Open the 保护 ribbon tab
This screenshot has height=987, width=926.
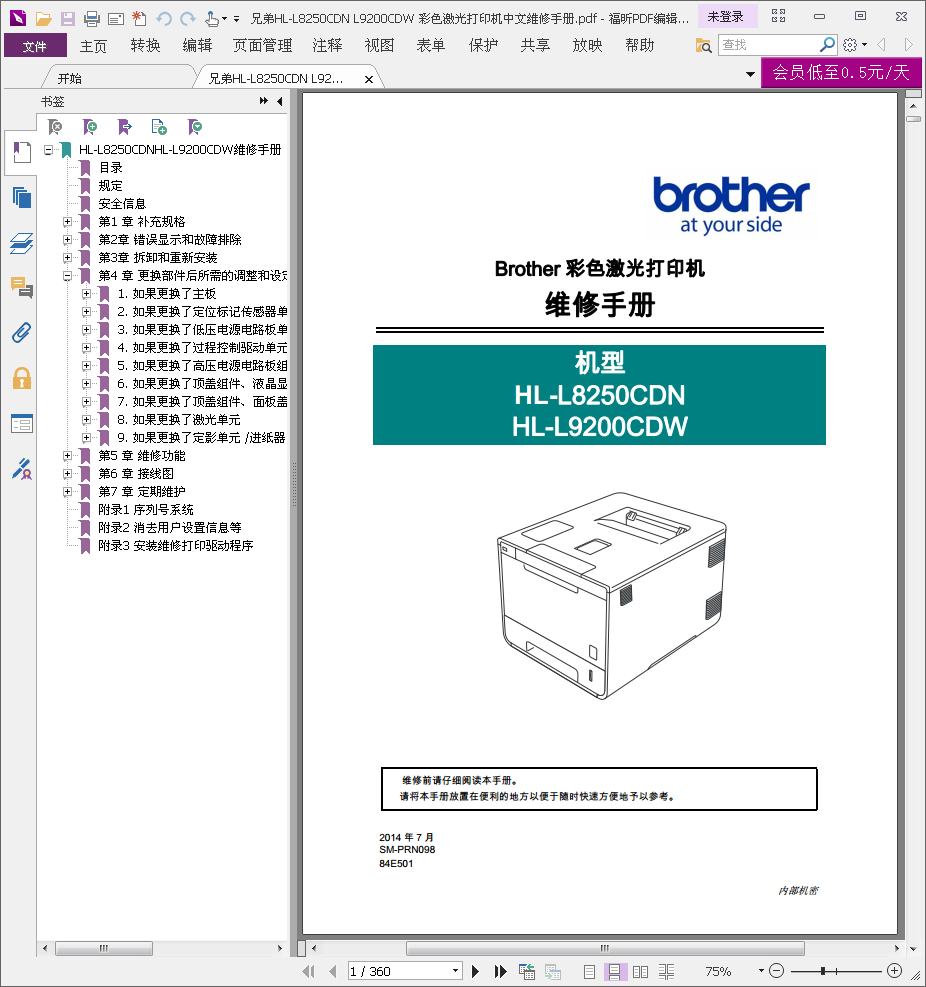pyautogui.click(x=483, y=45)
